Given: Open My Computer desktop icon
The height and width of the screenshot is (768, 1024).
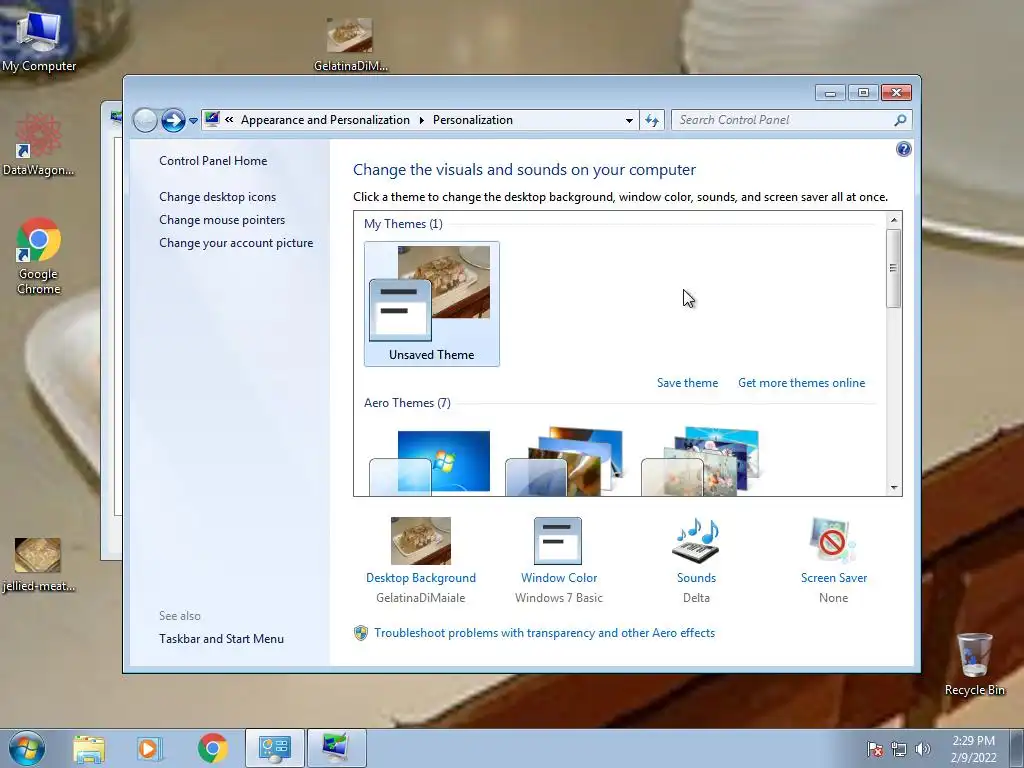Looking at the screenshot, I should tap(39, 40).
